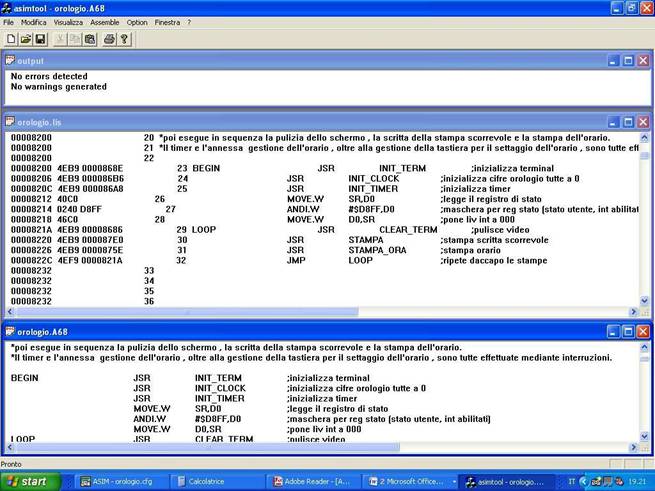
Task: Open the Visualizza menu
Action: point(69,22)
